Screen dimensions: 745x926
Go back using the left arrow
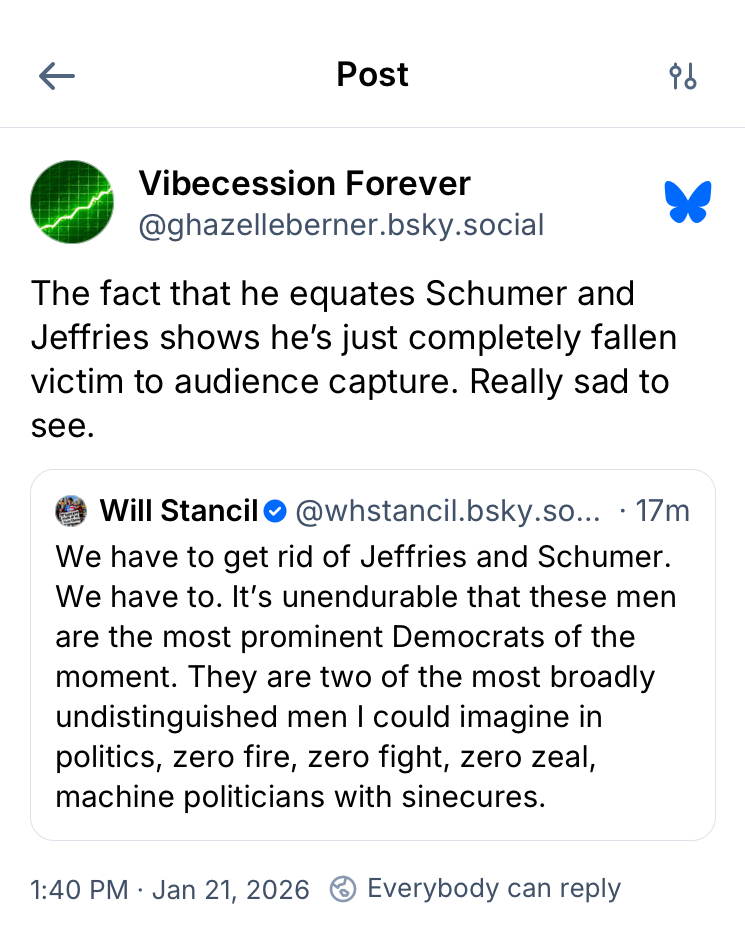57,76
